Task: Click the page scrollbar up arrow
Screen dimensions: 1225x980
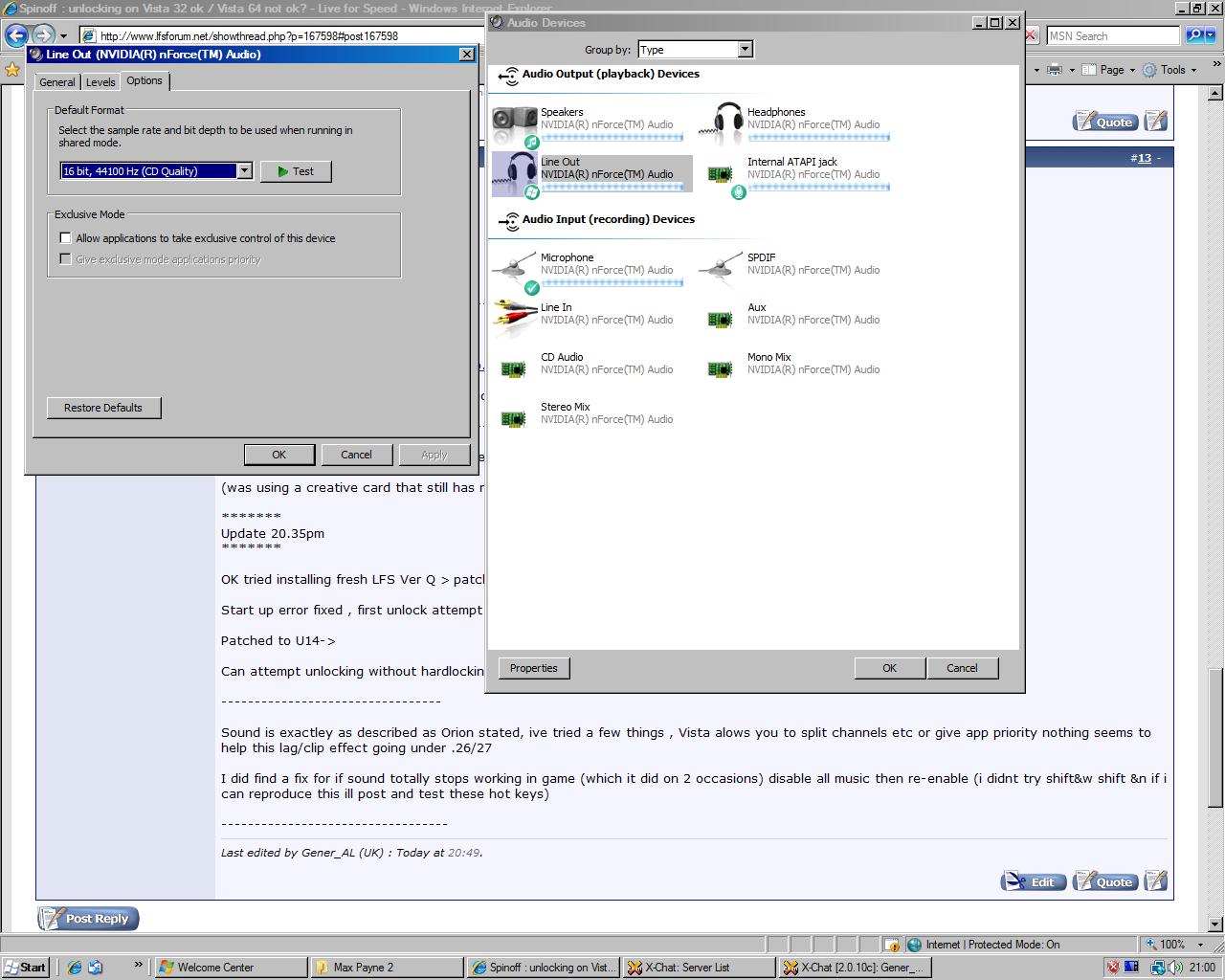Action: tap(1215, 94)
